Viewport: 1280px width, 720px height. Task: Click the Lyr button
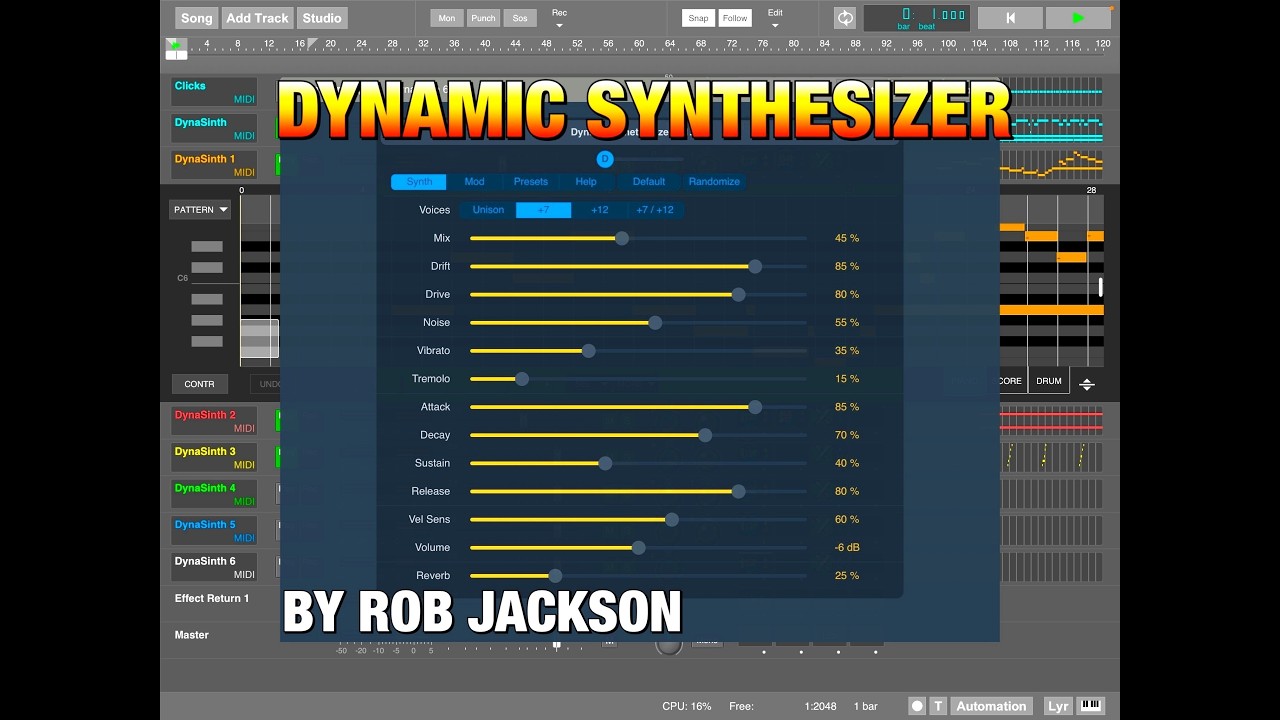pos(1058,706)
